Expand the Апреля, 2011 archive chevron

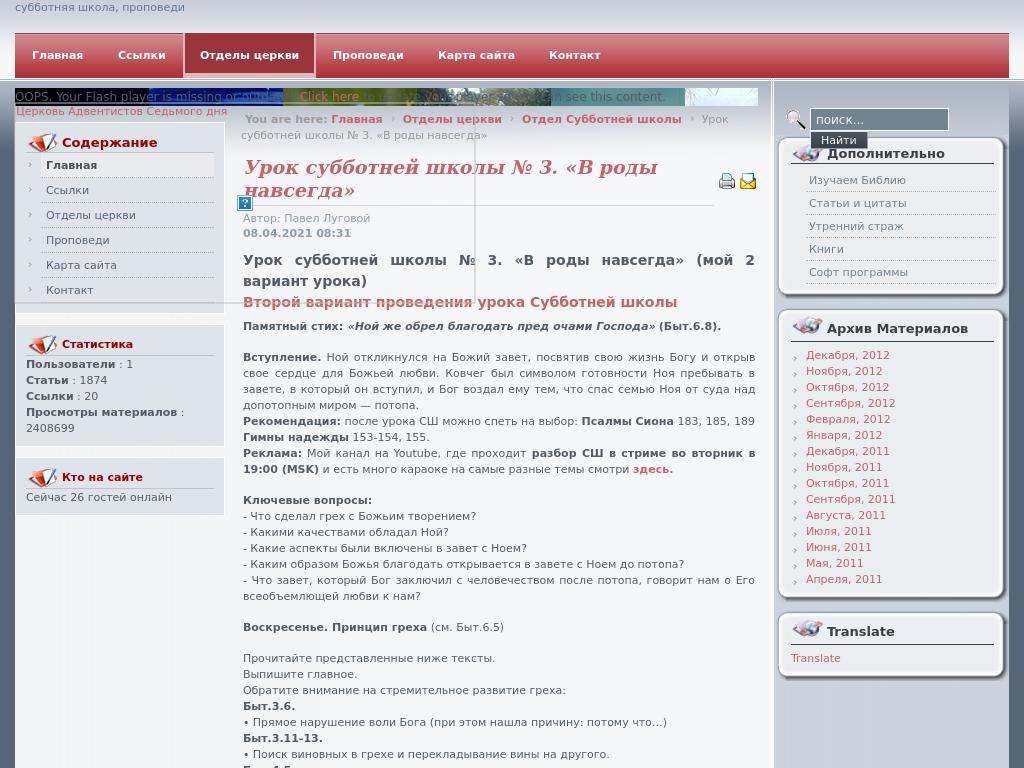pyautogui.click(x=795, y=580)
